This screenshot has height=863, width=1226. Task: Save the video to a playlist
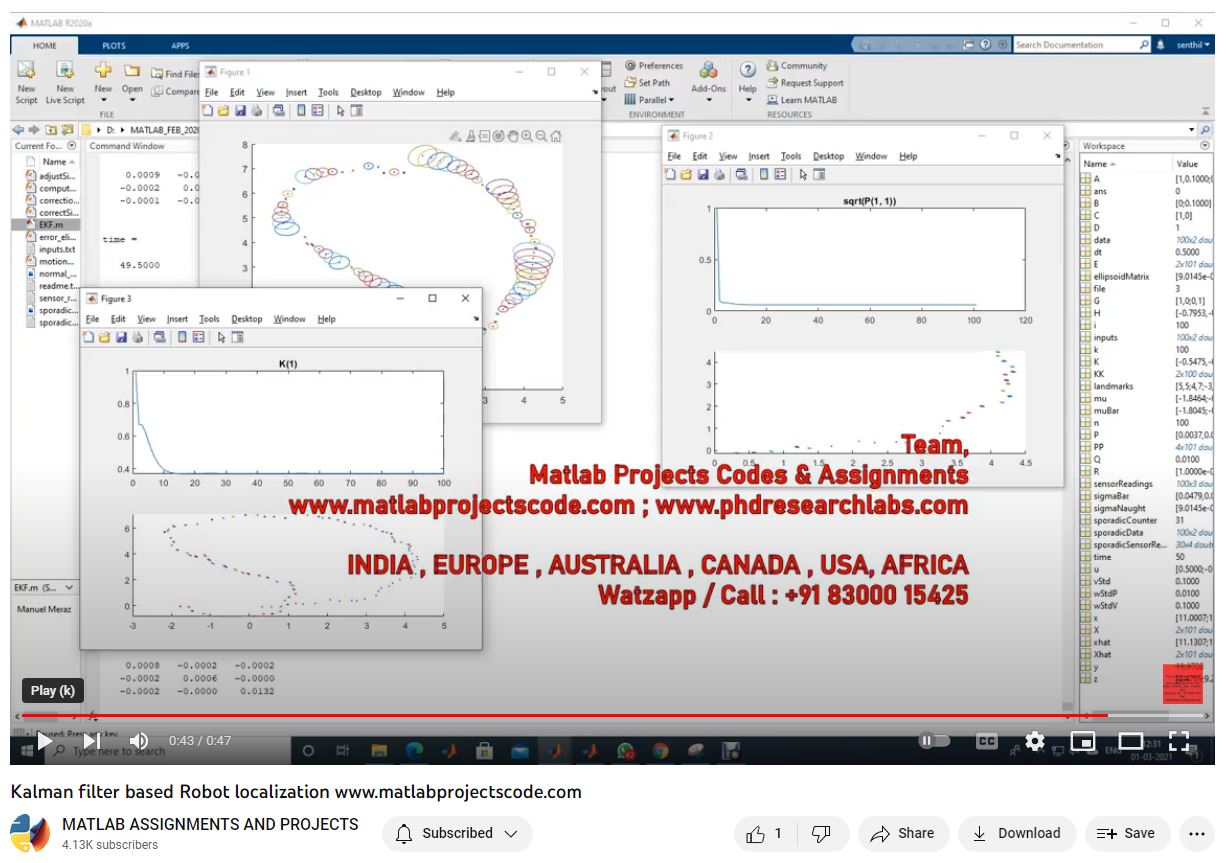pyautogui.click(x=1126, y=833)
